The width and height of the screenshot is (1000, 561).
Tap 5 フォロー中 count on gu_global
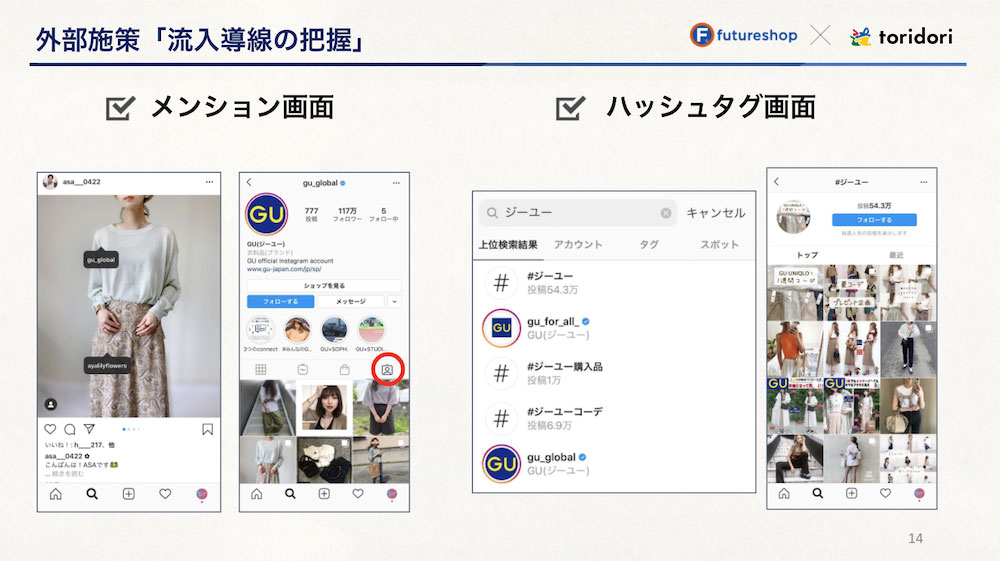point(383,214)
